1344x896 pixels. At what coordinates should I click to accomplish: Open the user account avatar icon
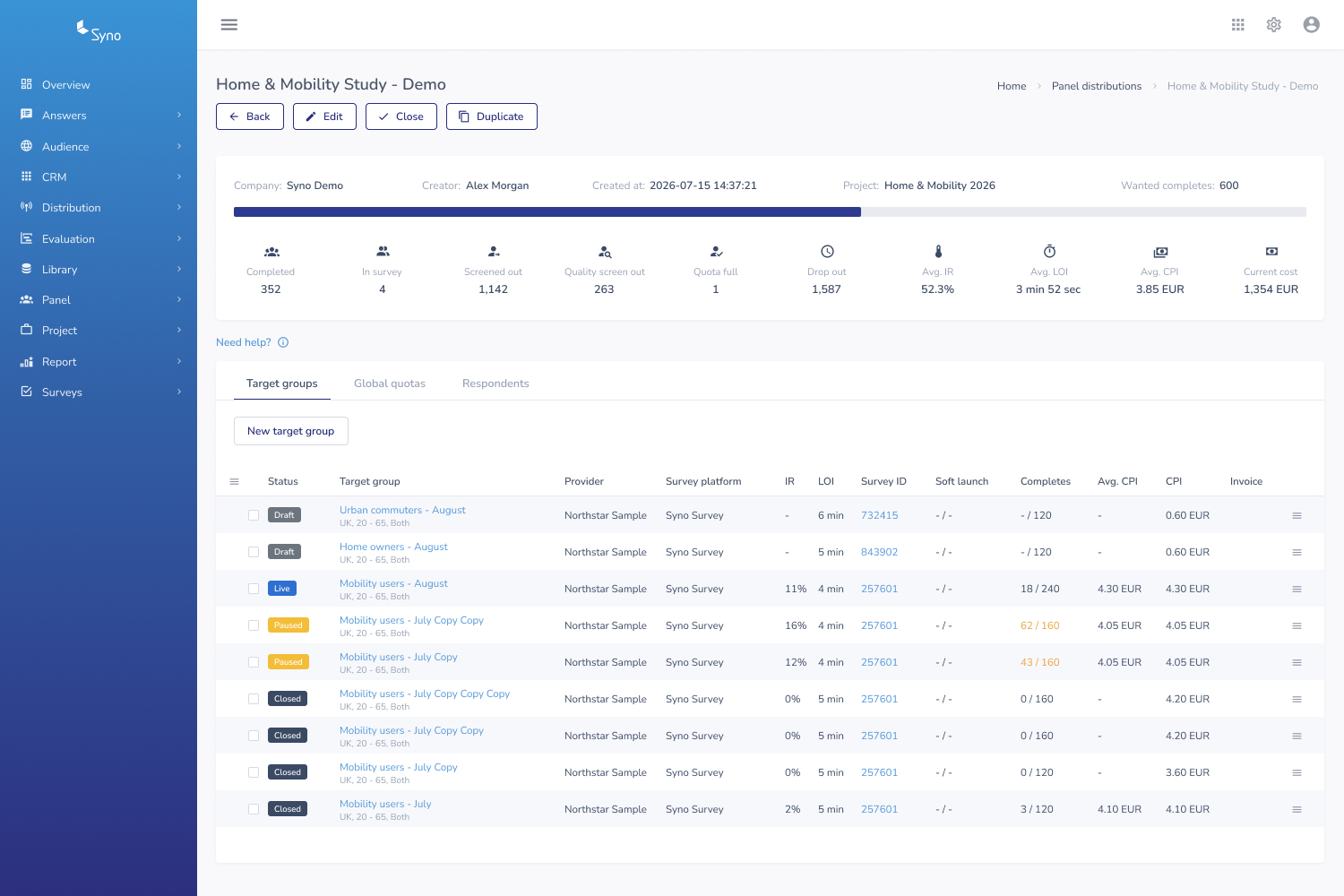(x=1312, y=25)
